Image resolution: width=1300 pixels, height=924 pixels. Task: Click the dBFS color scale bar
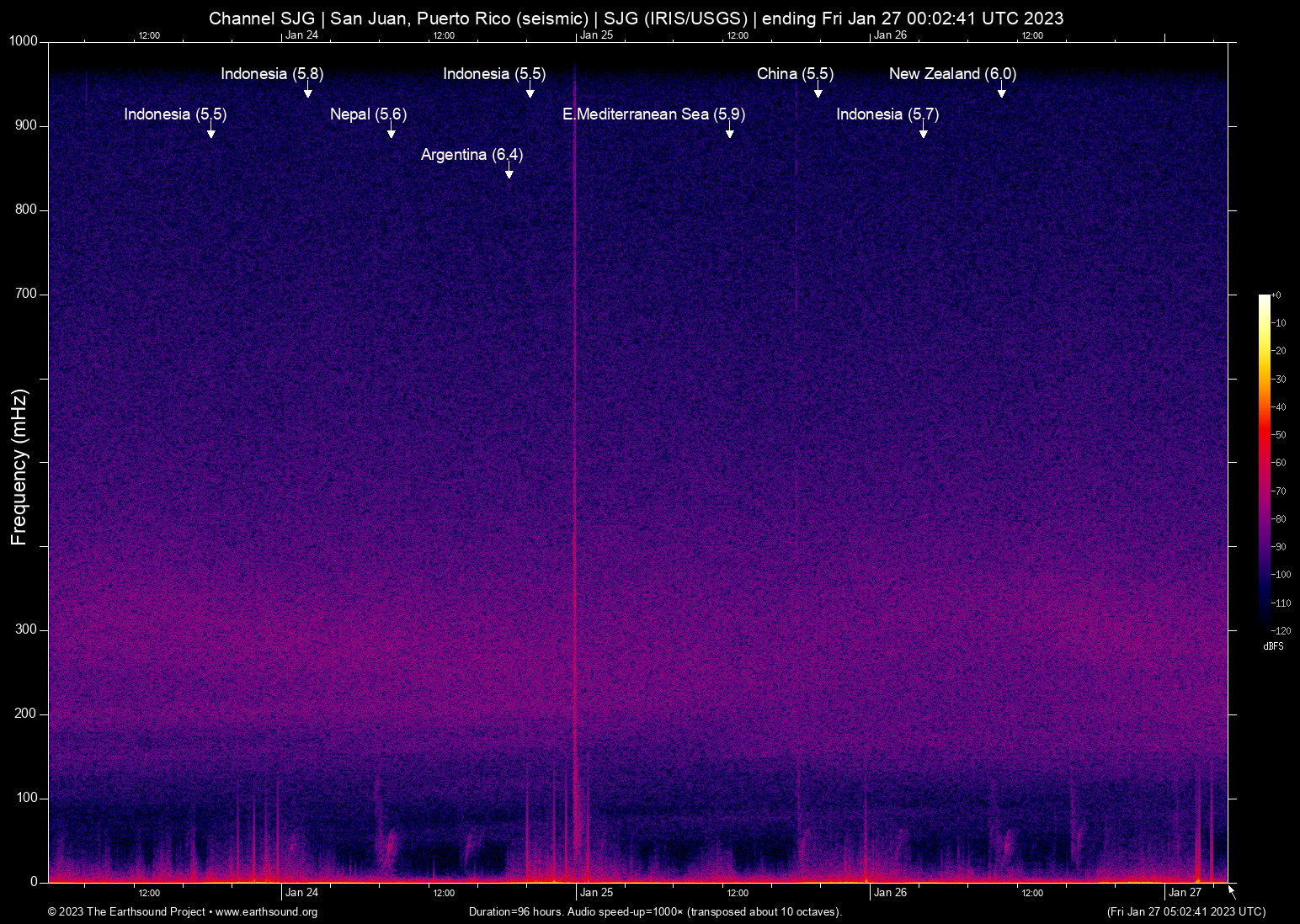click(1265, 460)
